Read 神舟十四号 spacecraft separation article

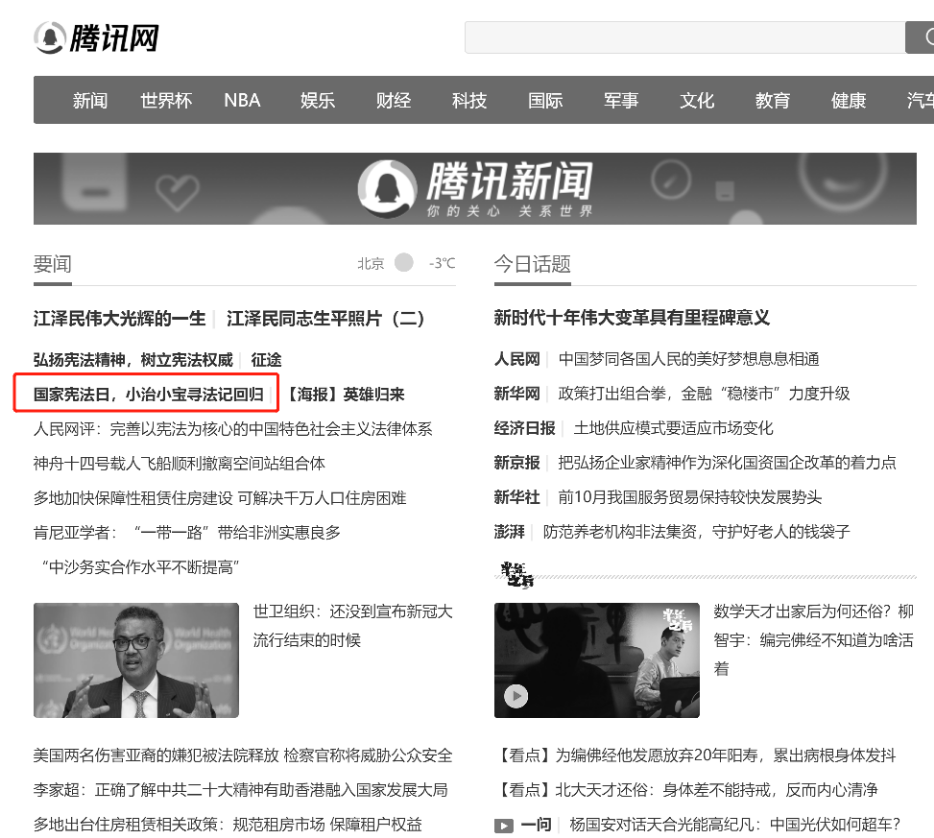coord(179,464)
